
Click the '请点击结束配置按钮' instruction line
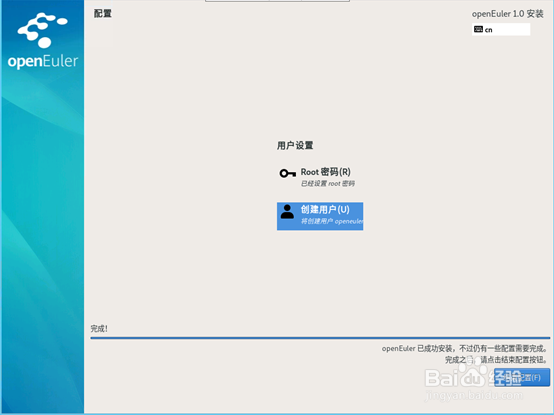pyautogui.click(x=496, y=360)
